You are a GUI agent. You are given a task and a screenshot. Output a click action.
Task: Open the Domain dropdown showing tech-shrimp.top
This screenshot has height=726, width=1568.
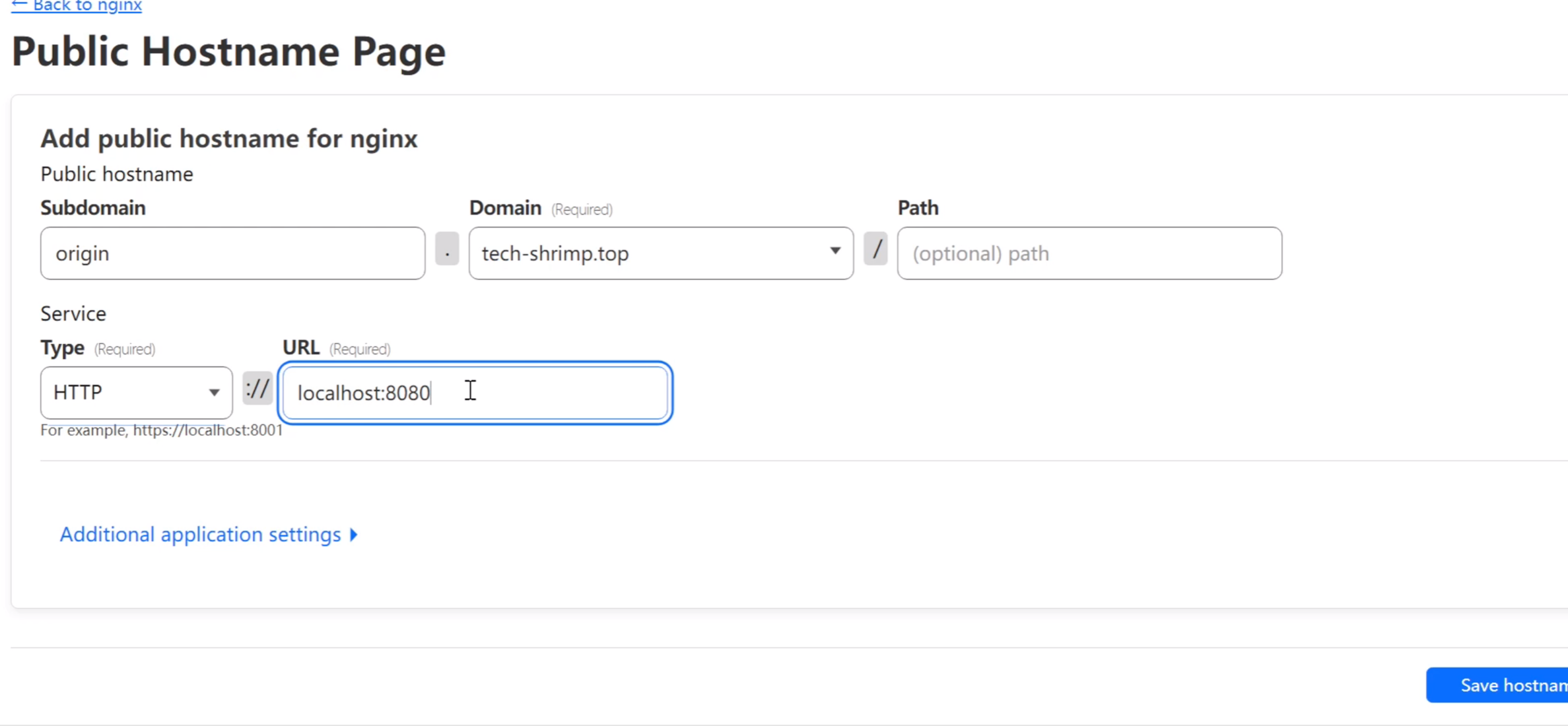660,253
